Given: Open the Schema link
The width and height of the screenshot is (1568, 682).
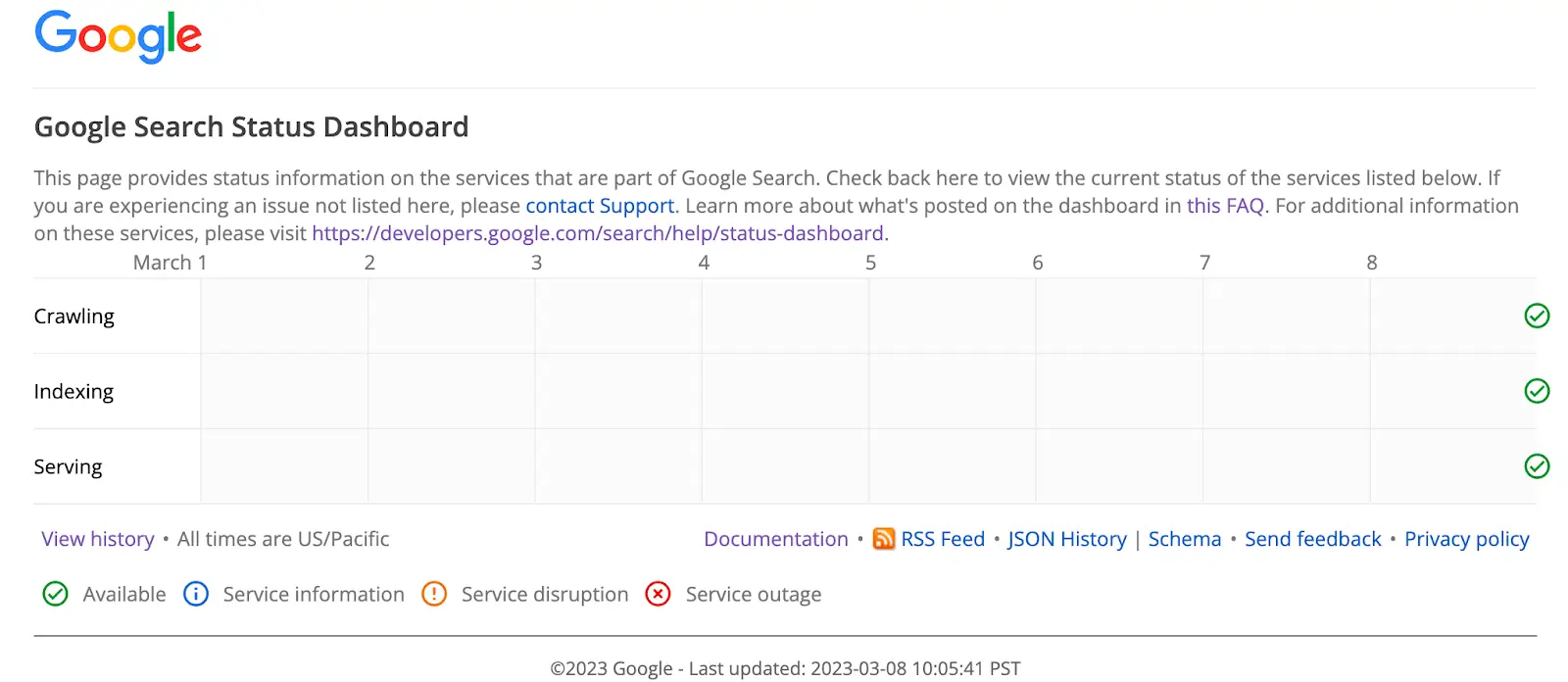Looking at the screenshot, I should [1185, 539].
